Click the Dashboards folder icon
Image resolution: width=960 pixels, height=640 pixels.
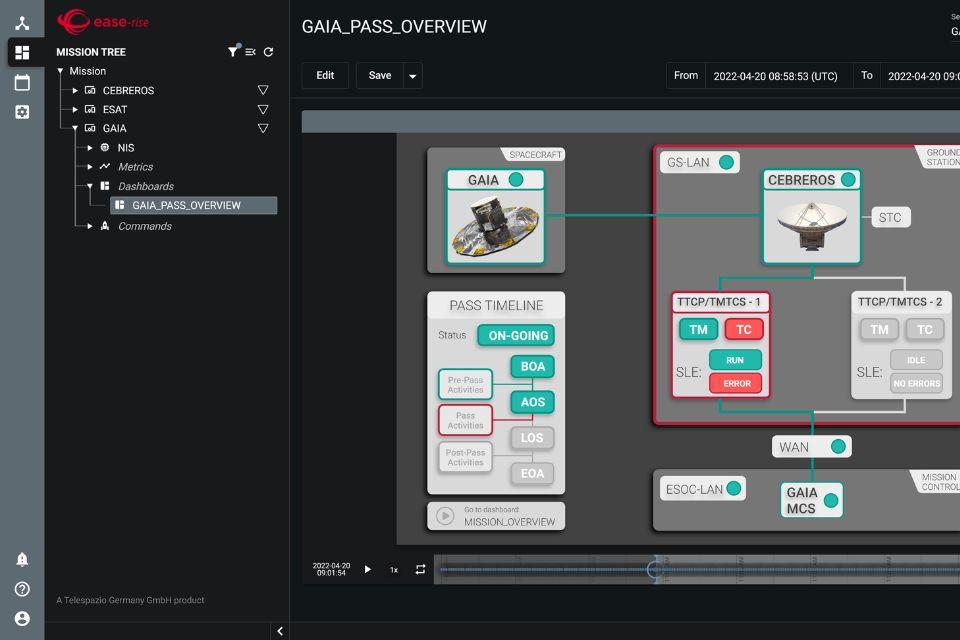coord(105,186)
